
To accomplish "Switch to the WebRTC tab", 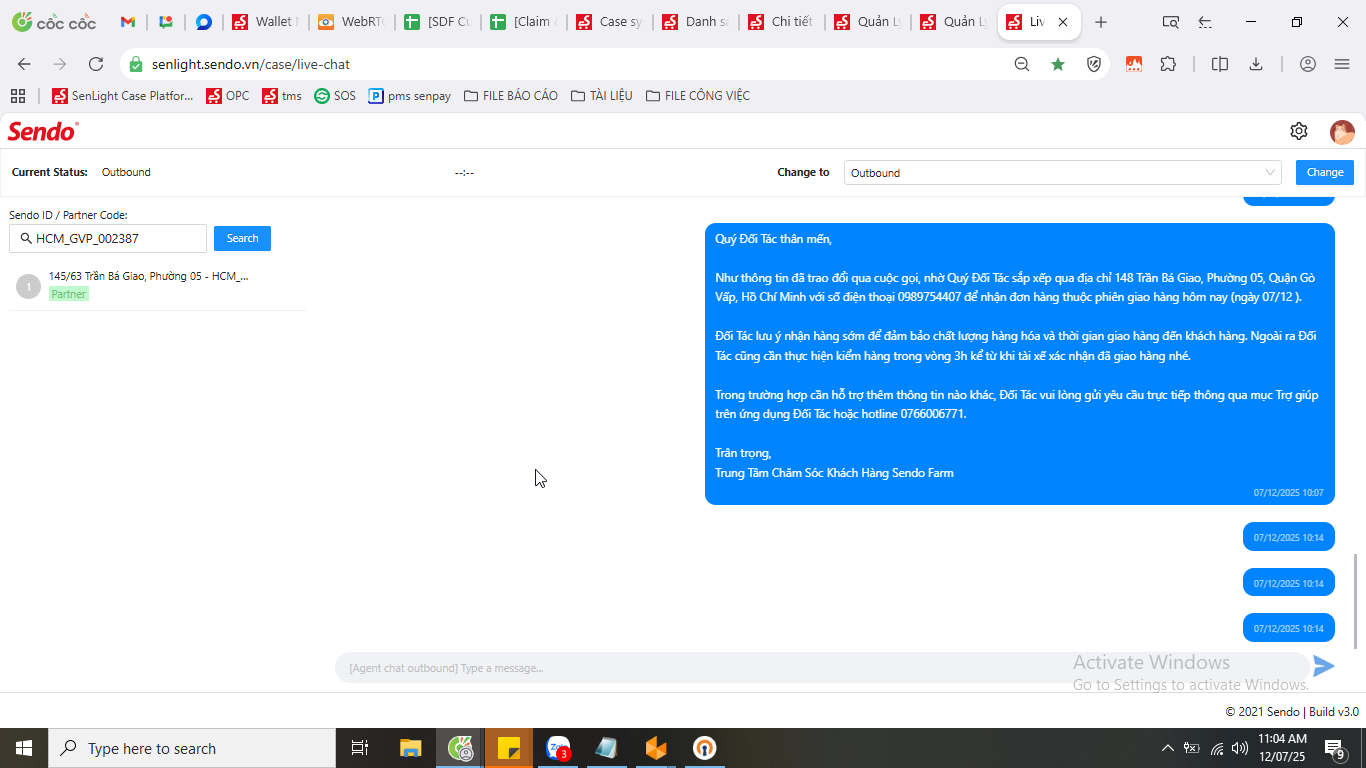I will click(x=351, y=22).
